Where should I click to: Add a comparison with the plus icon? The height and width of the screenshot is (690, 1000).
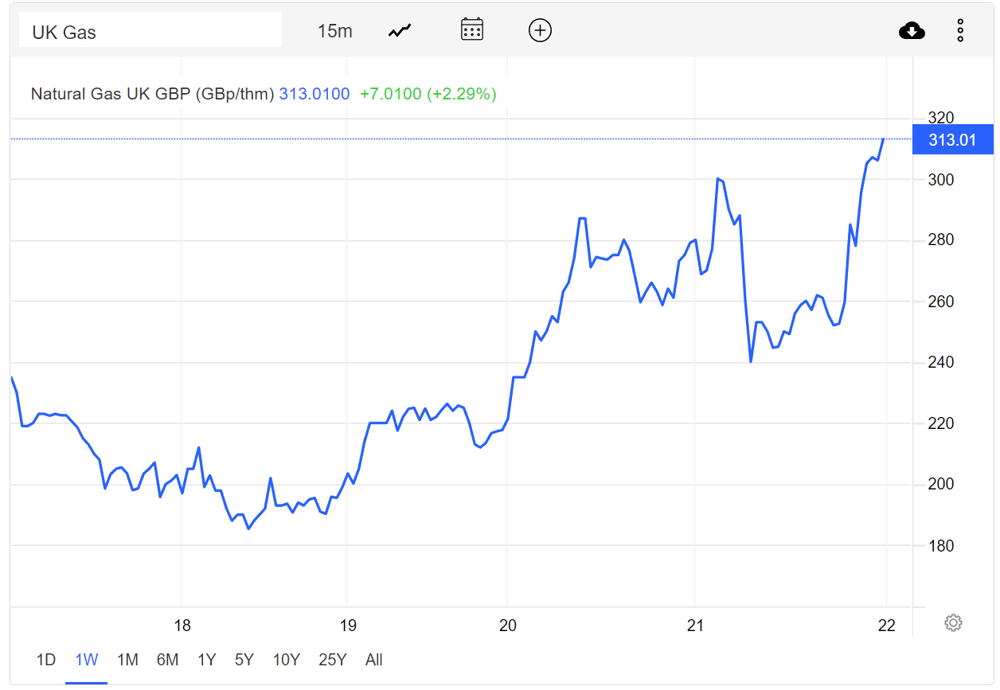(540, 30)
